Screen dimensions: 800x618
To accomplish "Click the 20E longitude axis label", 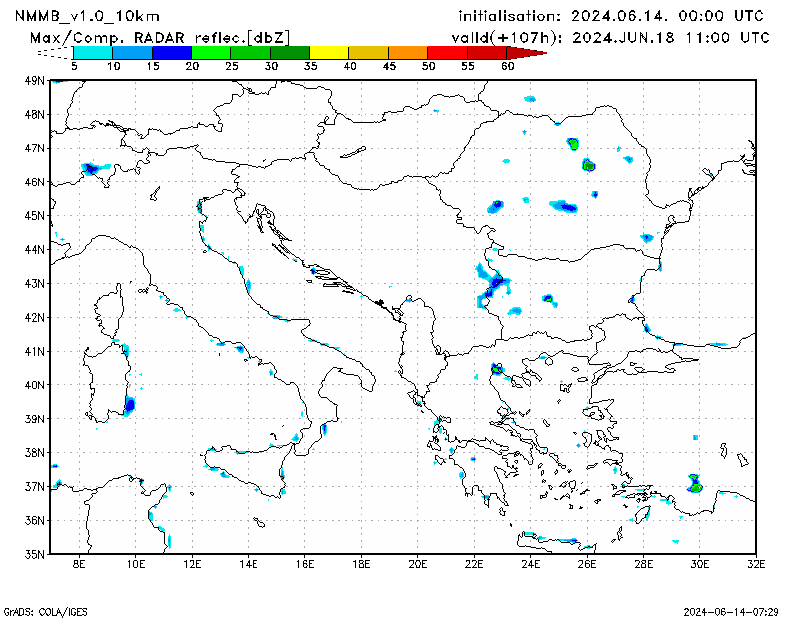I will click(418, 565).
